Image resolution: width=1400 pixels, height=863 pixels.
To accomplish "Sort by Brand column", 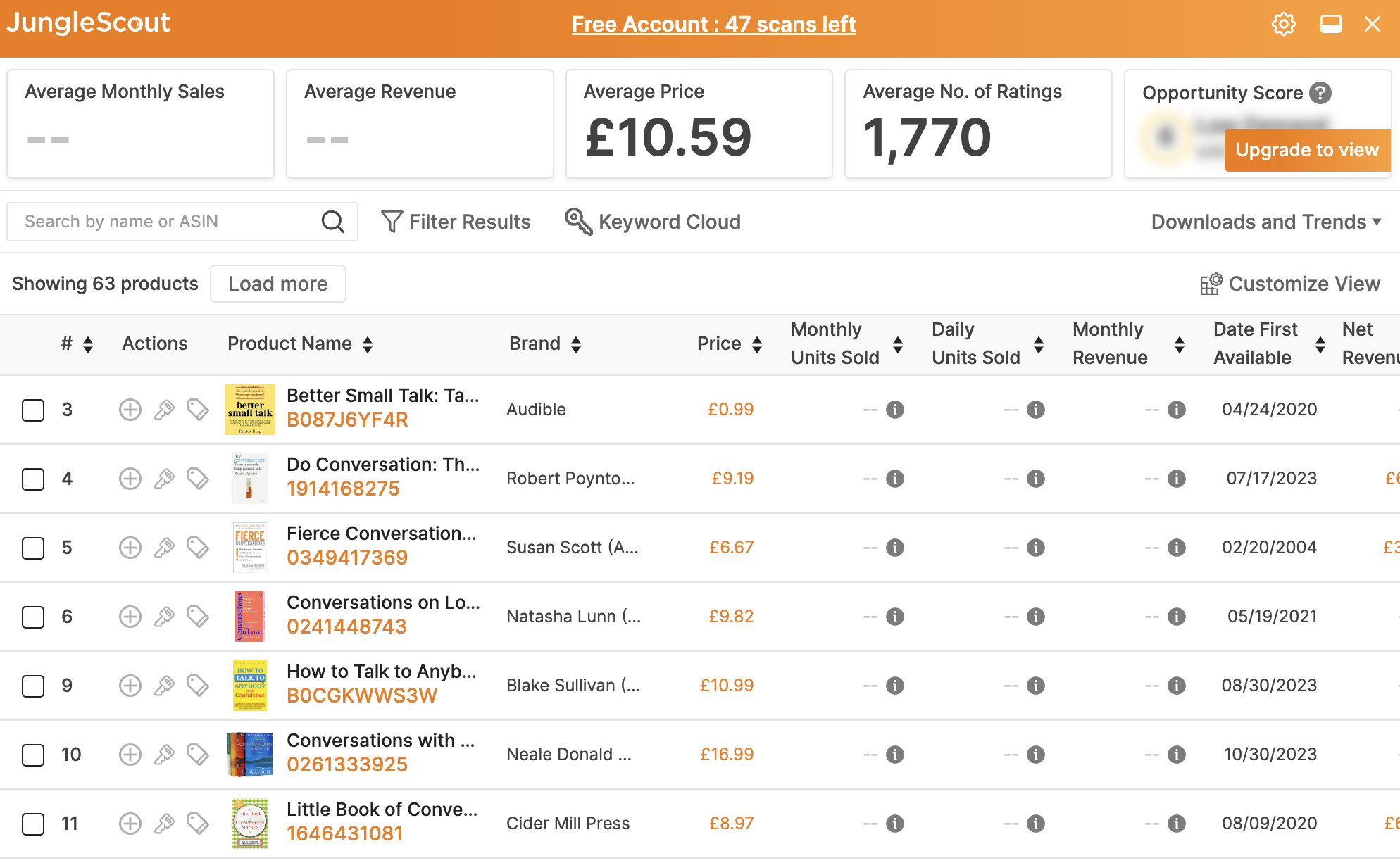I will click(576, 344).
